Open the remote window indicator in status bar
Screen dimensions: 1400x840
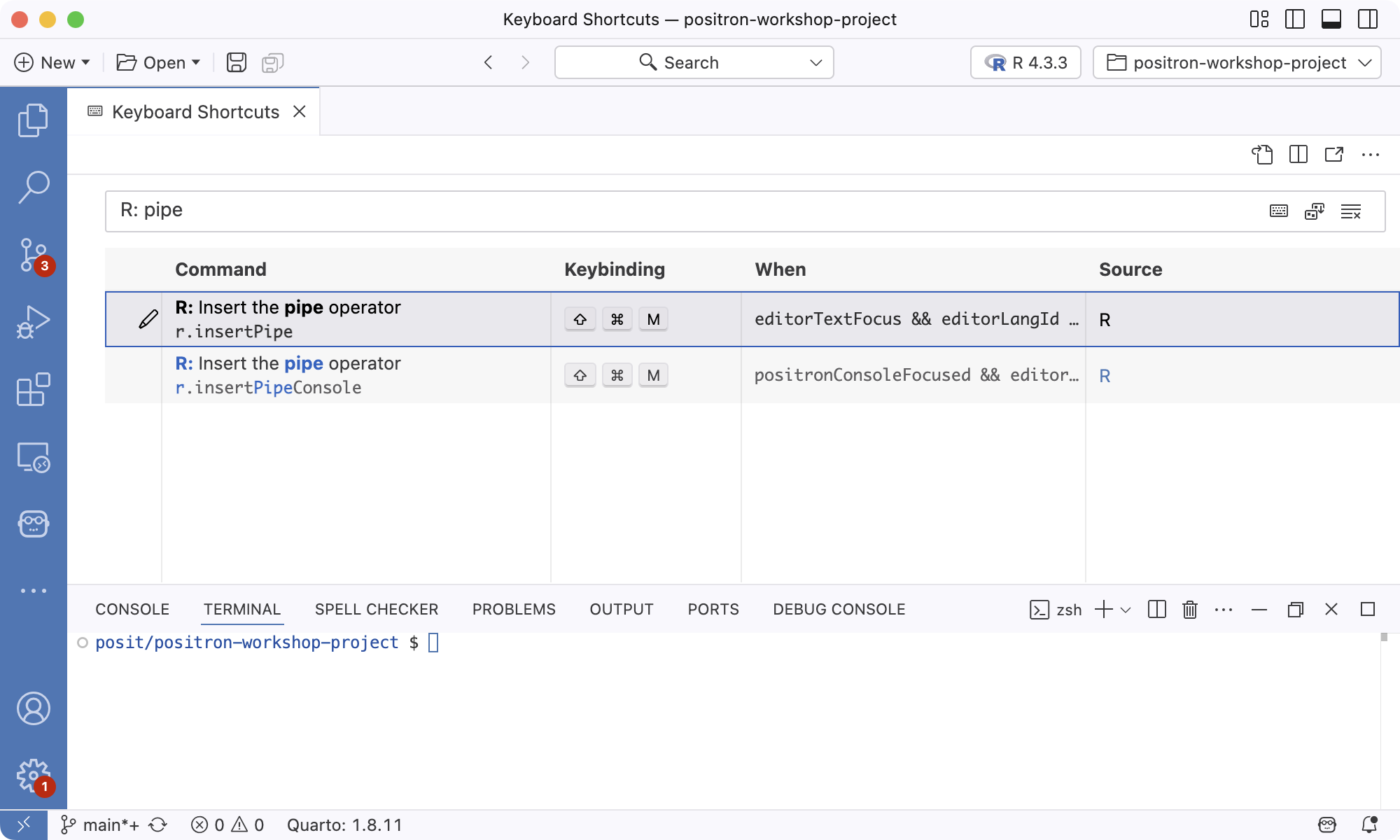(x=23, y=825)
